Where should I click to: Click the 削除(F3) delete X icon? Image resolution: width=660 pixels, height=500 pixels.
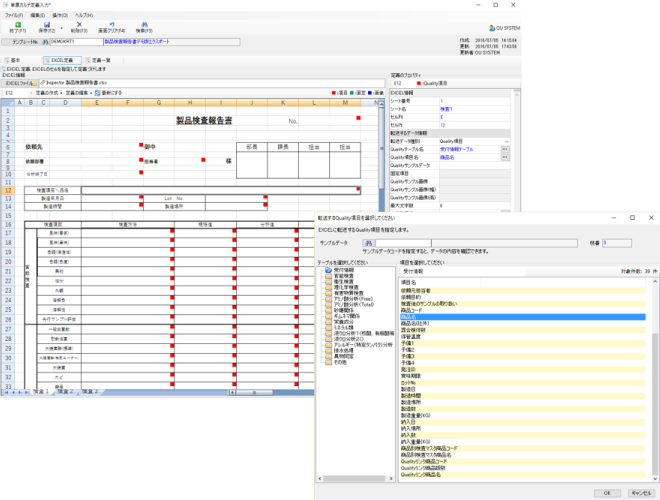point(79,25)
